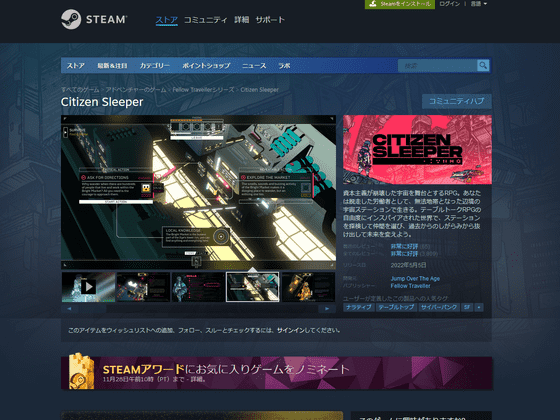
Task: Click the サイバーパンク tag
Action: [x=439, y=307]
